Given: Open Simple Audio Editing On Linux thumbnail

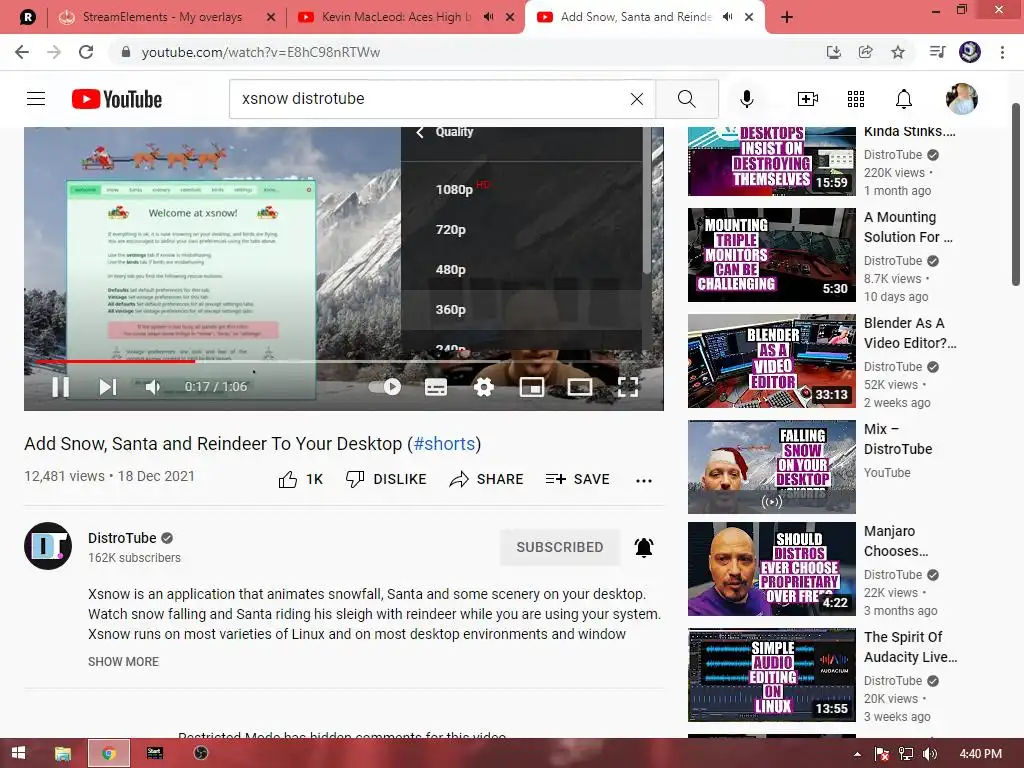Looking at the screenshot, I should tap(771, 675).
